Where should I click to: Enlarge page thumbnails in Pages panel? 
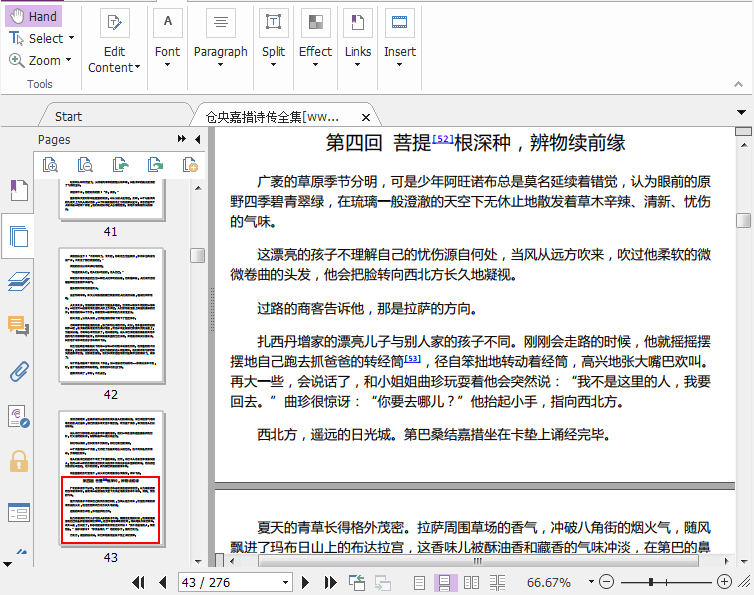[x=50, y=165]
